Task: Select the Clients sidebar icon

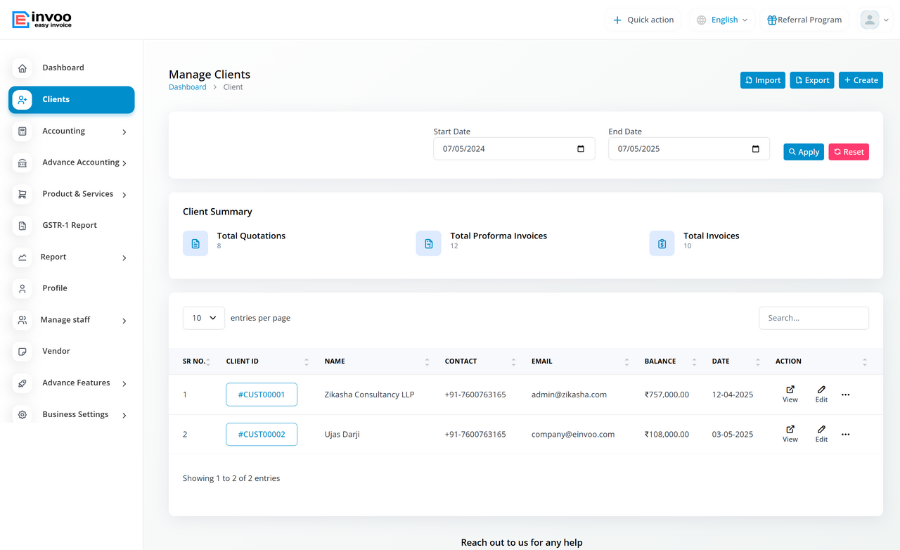Action: [x=22, y=100]
